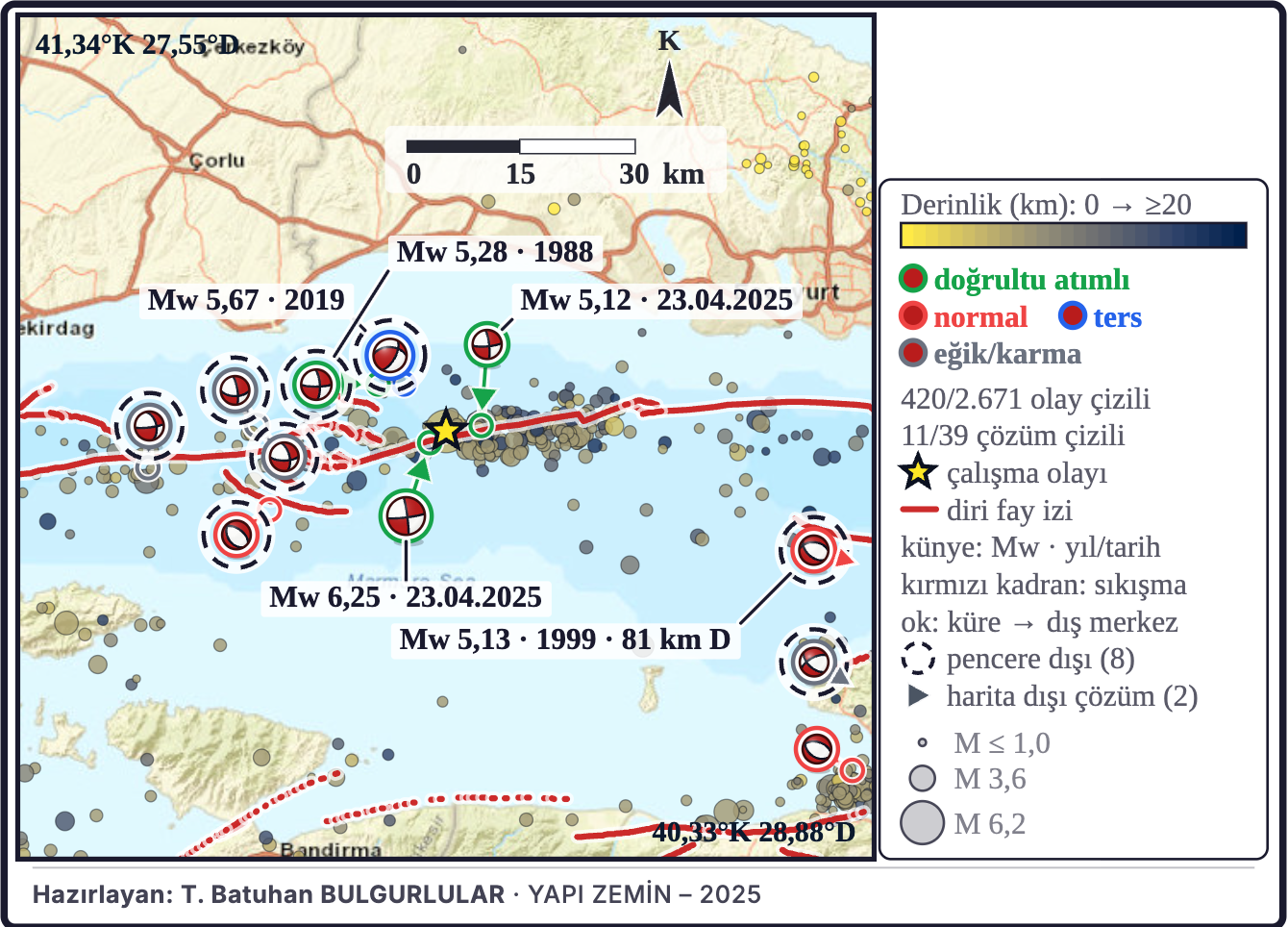Image resolution: width=1288 pixels, height=927 pixels.
Task: Click the dashed circle pencere dışı legend symbol
Action: click(917, 660)
